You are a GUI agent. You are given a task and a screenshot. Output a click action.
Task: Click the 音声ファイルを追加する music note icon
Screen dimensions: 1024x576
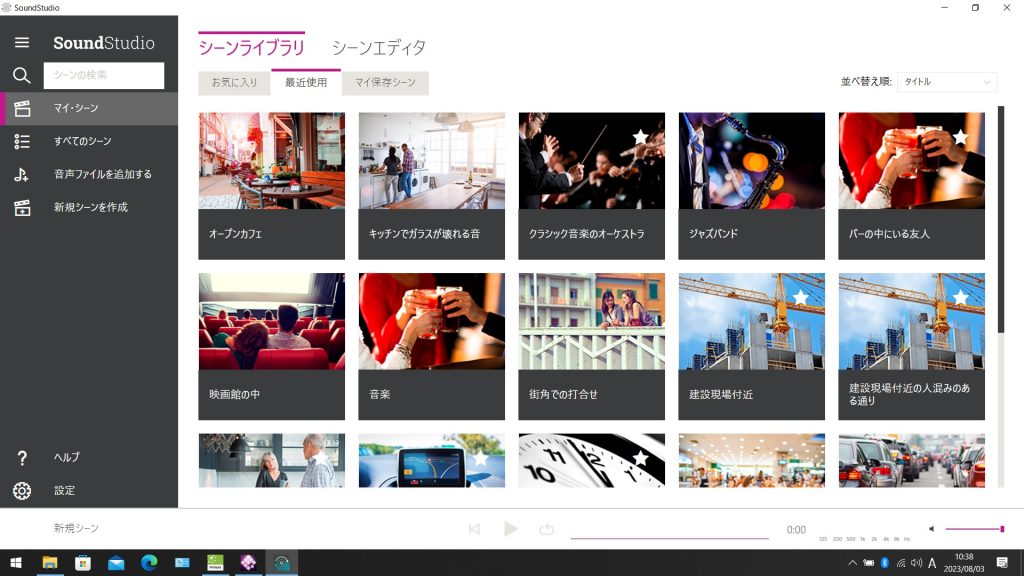coord(22,174)
